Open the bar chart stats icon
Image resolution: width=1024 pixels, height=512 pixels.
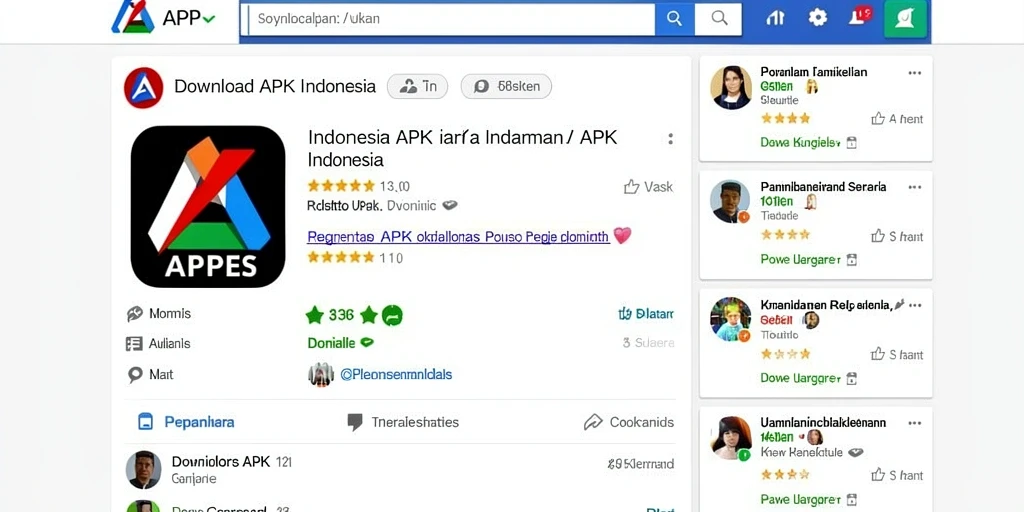tap(775, 18)
